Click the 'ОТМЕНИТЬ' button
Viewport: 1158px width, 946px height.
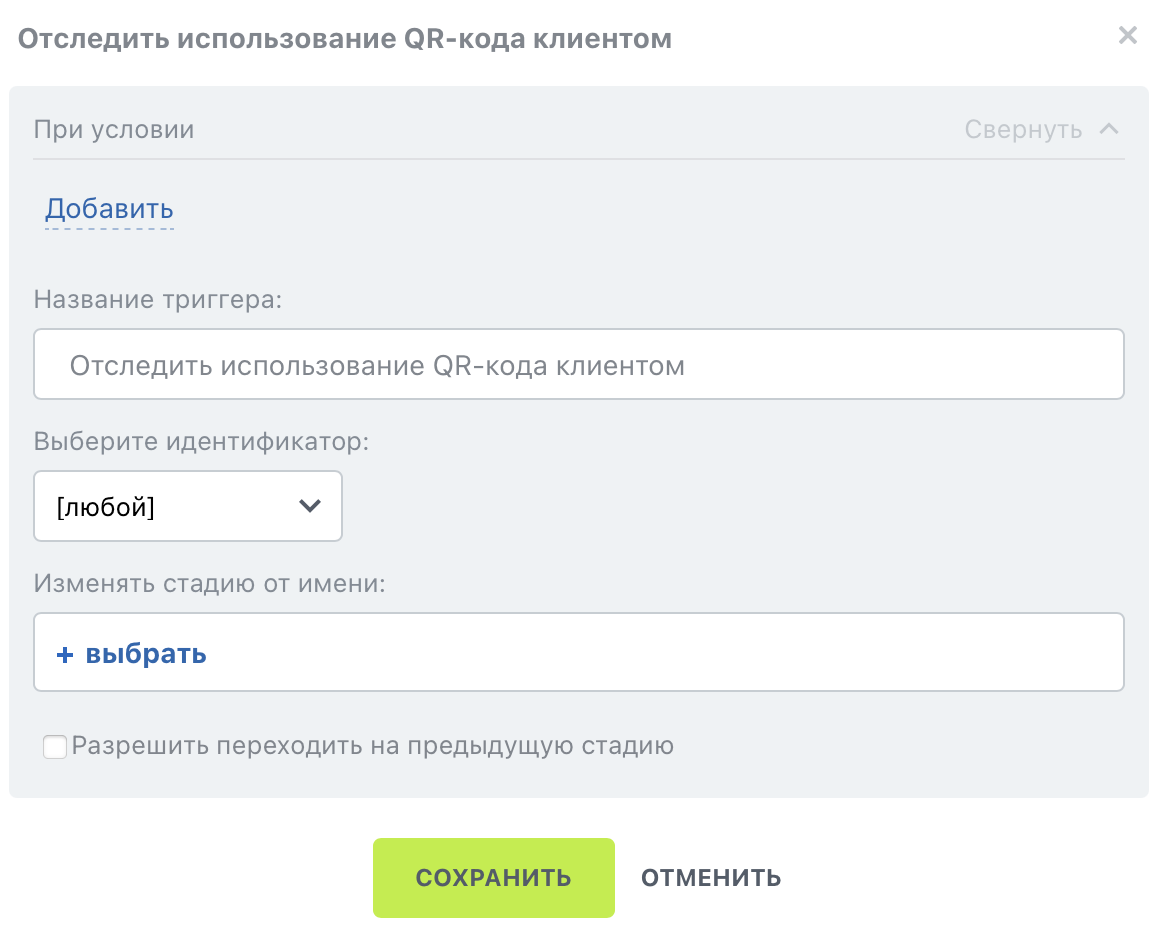point(710,877)
